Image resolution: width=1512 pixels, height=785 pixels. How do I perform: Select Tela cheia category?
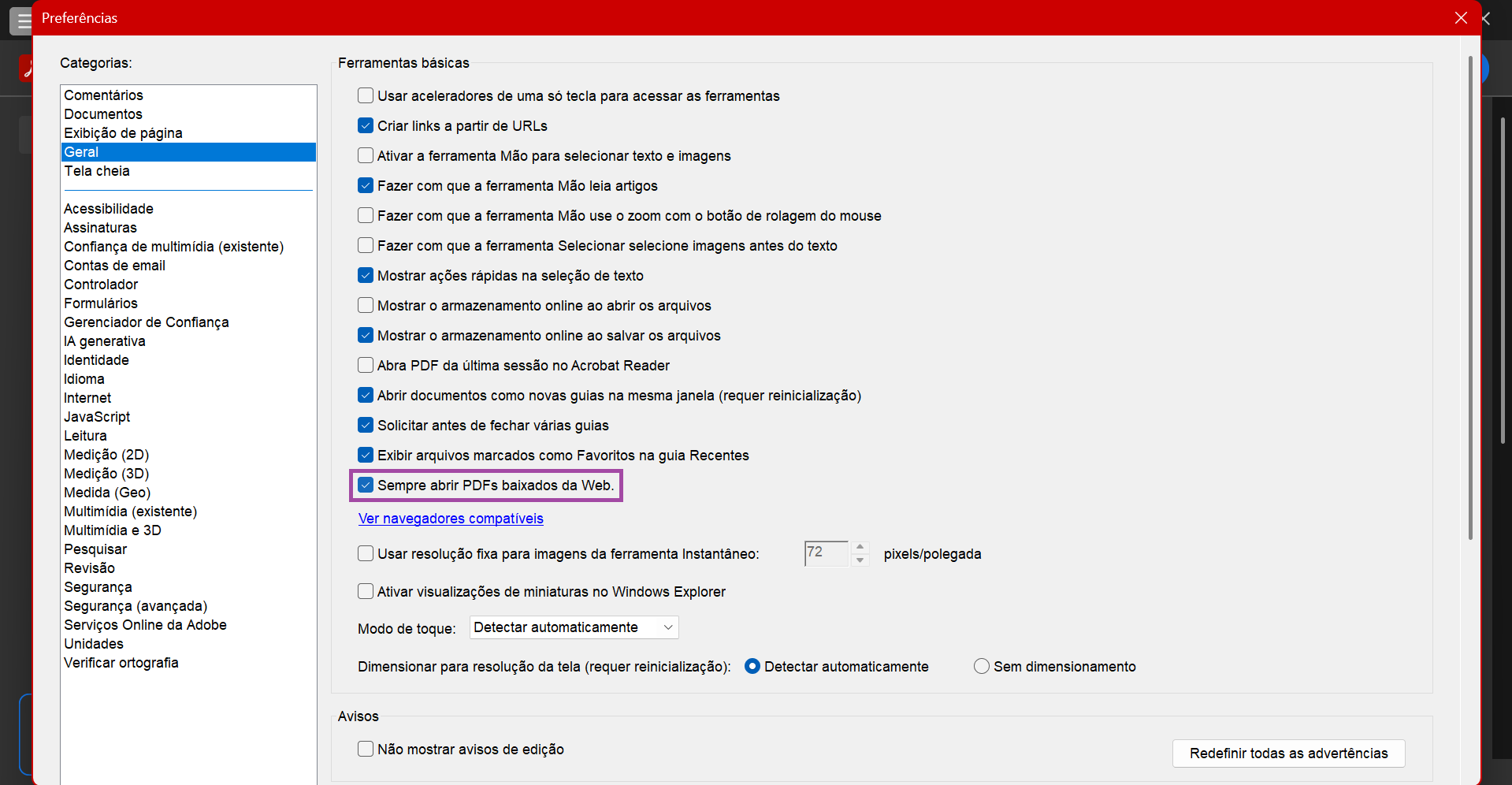188,171
